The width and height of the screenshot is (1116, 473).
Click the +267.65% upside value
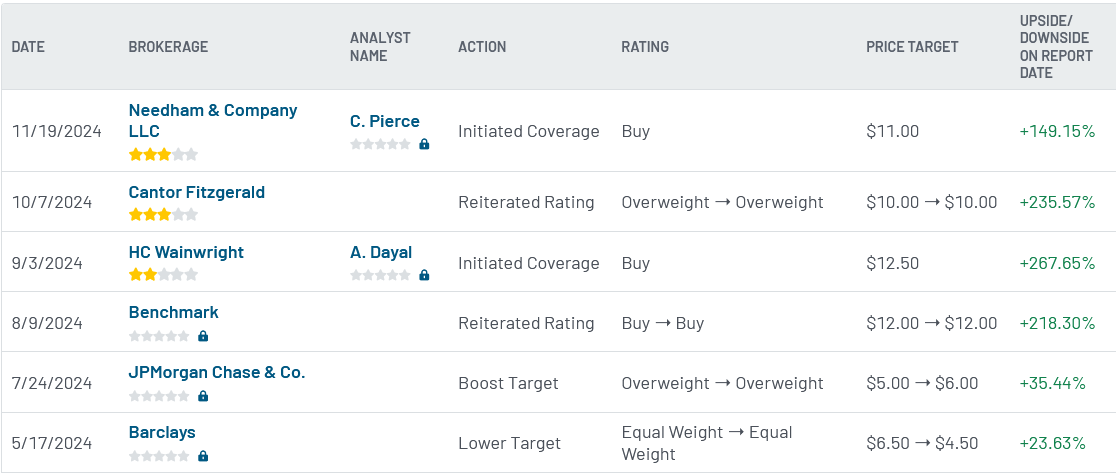[1057, 263]
